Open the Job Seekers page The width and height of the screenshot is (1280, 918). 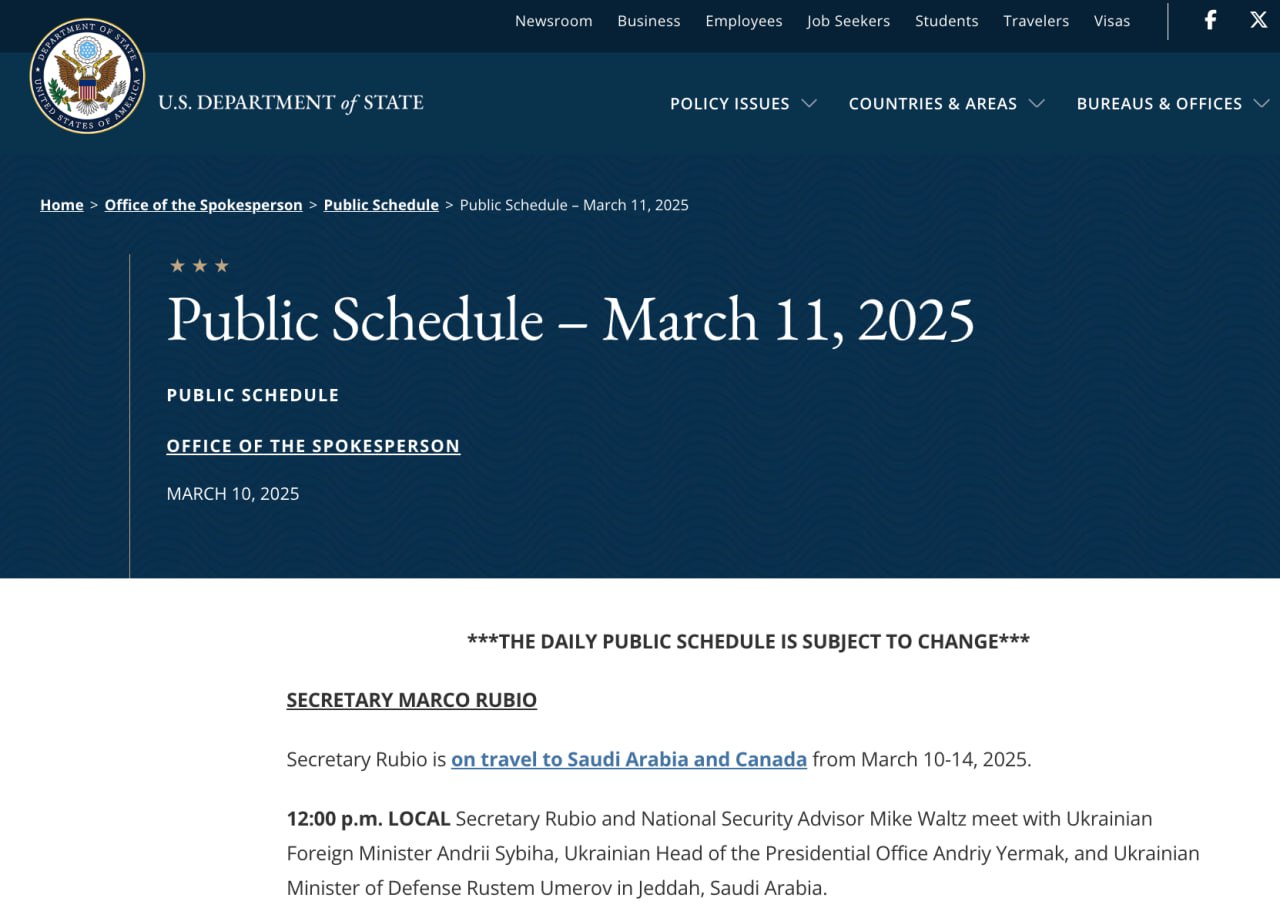[848, 21]
